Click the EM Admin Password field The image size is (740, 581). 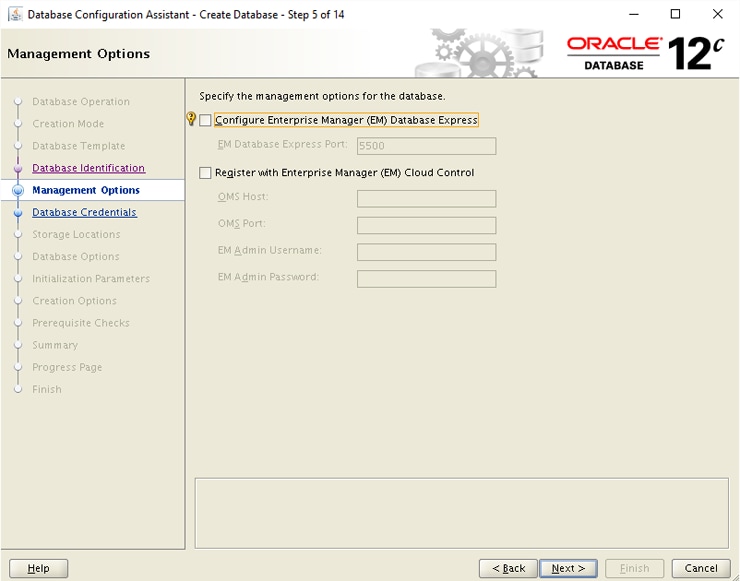click(426, 279)
